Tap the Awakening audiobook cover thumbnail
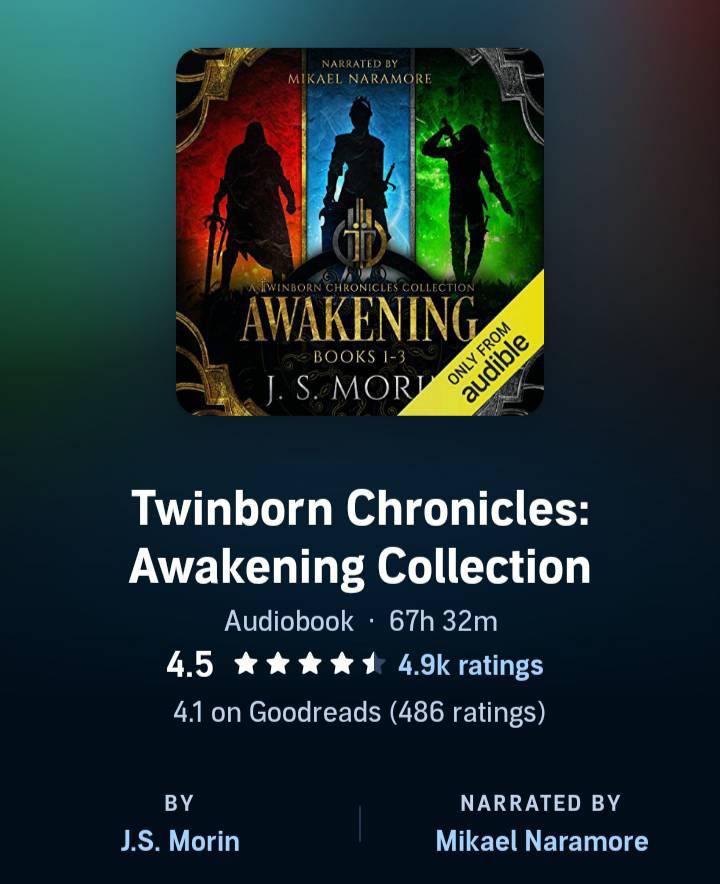The height and width of the screenshot is (884, 720). (360, 232)
